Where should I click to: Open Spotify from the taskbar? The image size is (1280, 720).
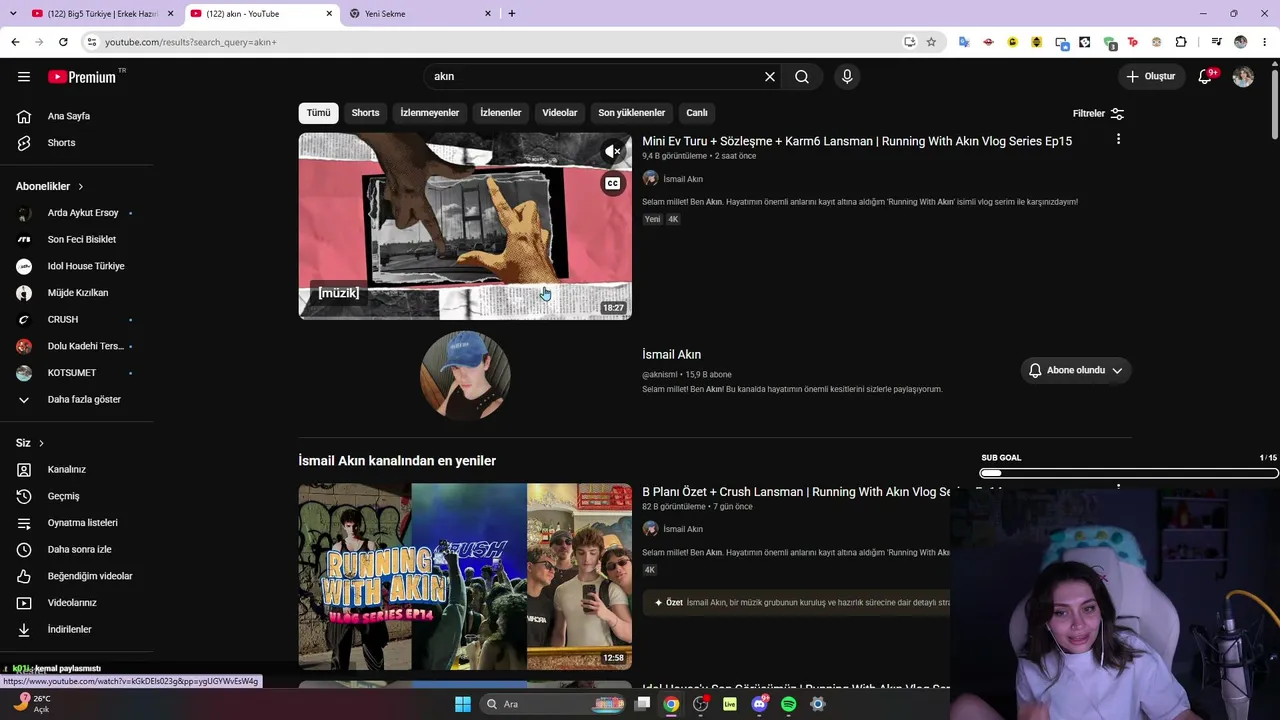[789, 704]
